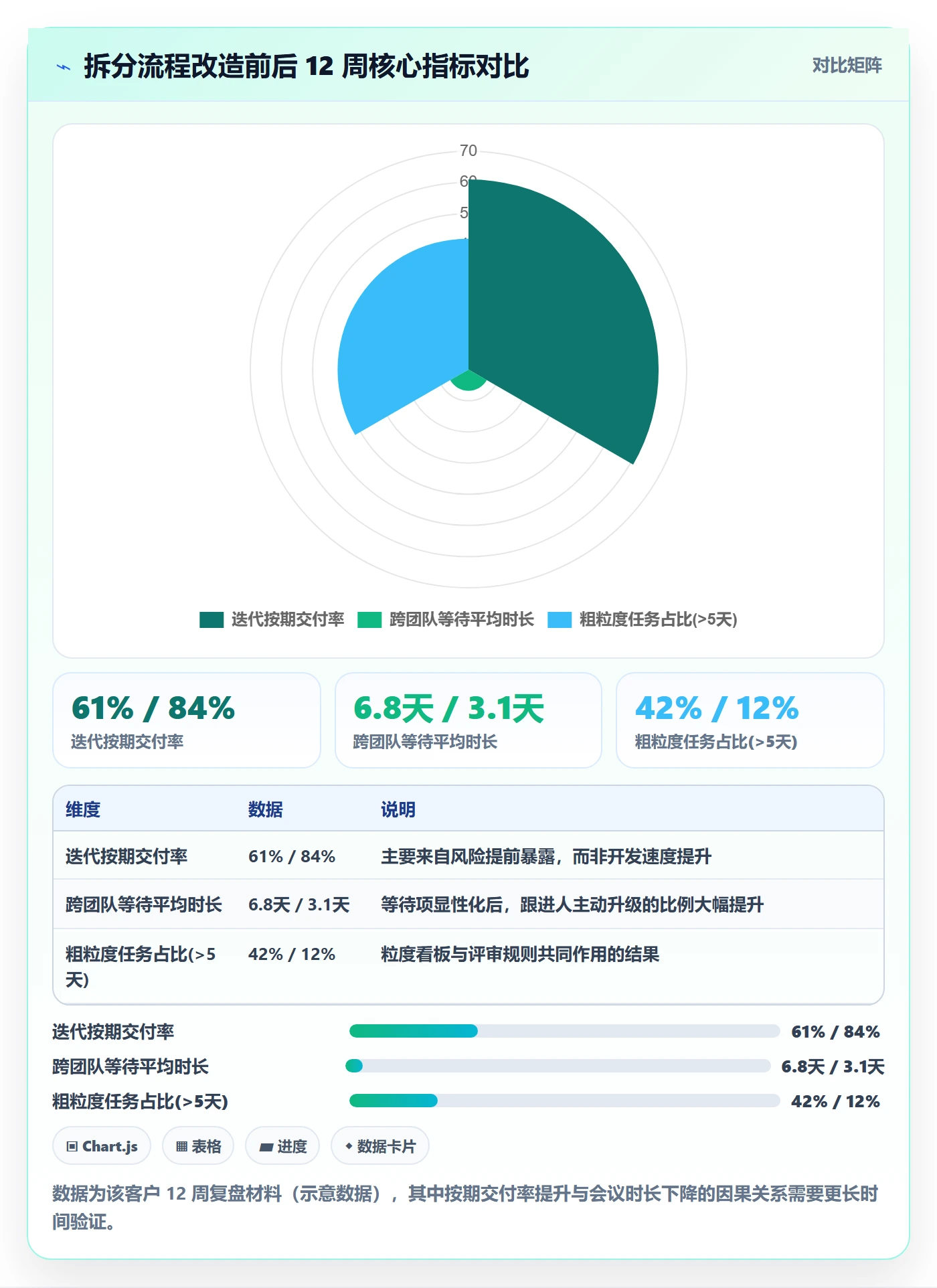Click the lightning icon beside the title
This screenshot has height=1288, width=937.
tap(64, 67)
